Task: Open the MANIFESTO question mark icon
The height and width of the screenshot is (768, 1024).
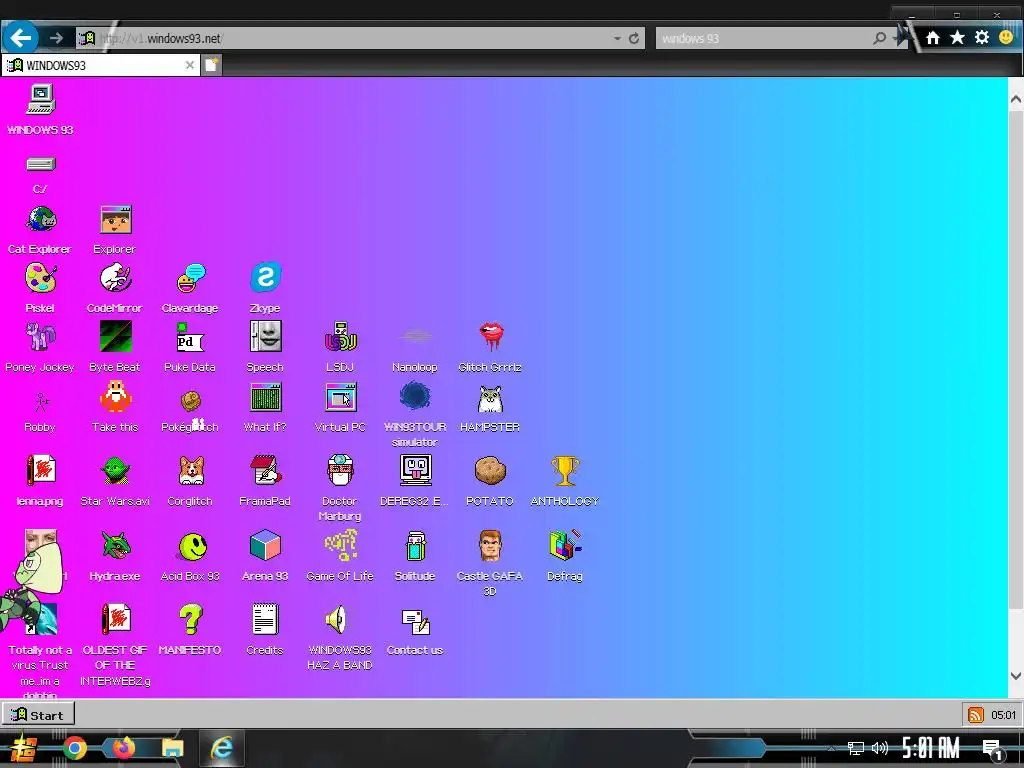Action: [191, 619]
